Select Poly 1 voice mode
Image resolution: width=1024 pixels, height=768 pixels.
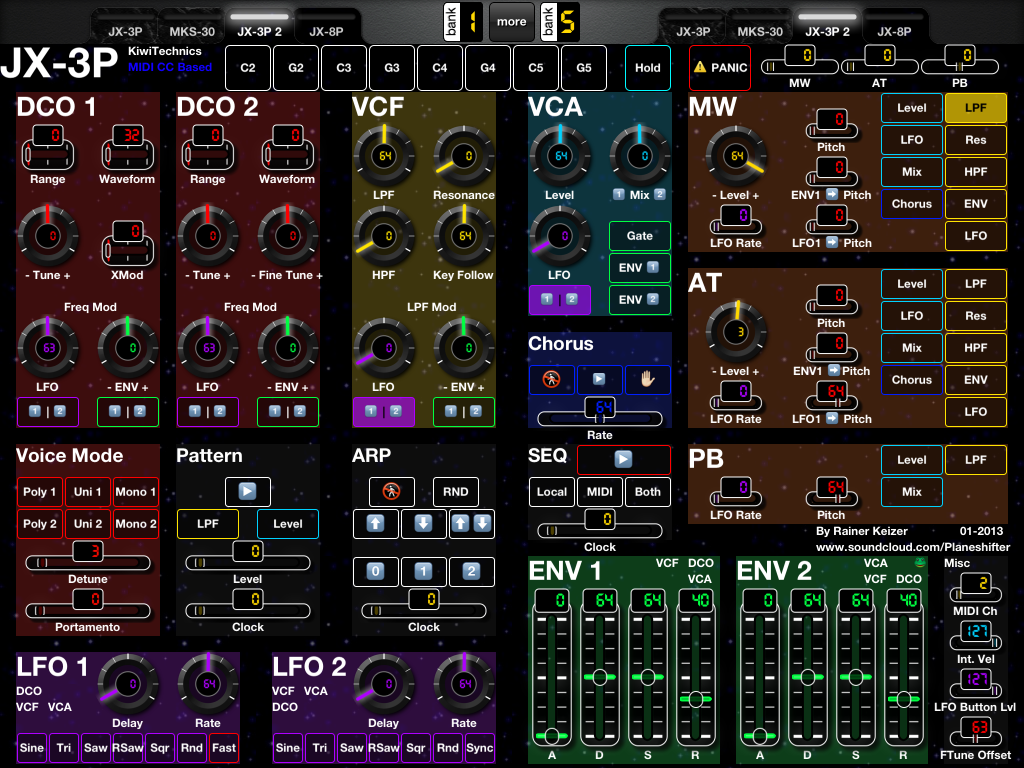click(x=40, y=492)
